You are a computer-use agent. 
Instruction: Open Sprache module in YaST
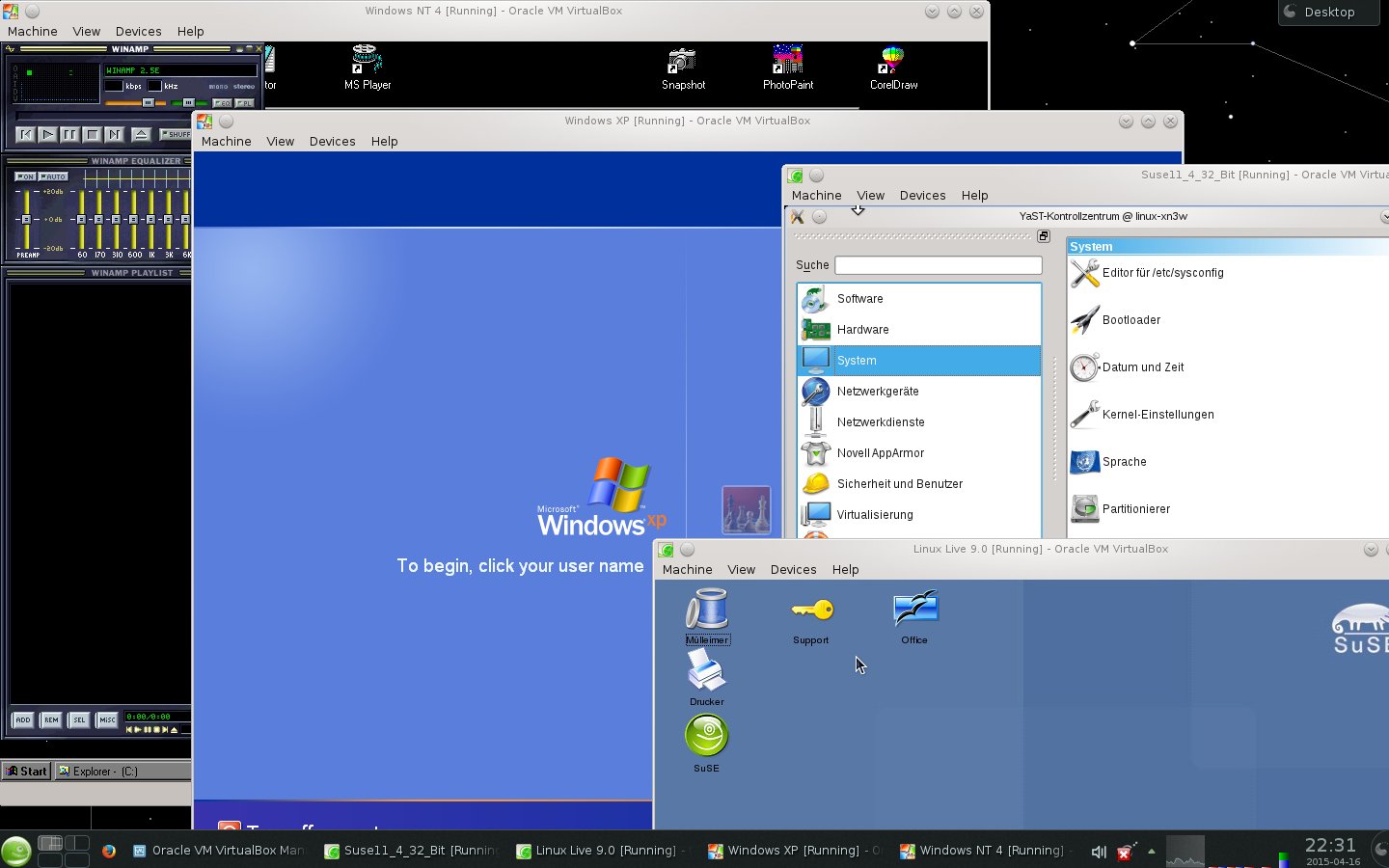click(1108, 462)
